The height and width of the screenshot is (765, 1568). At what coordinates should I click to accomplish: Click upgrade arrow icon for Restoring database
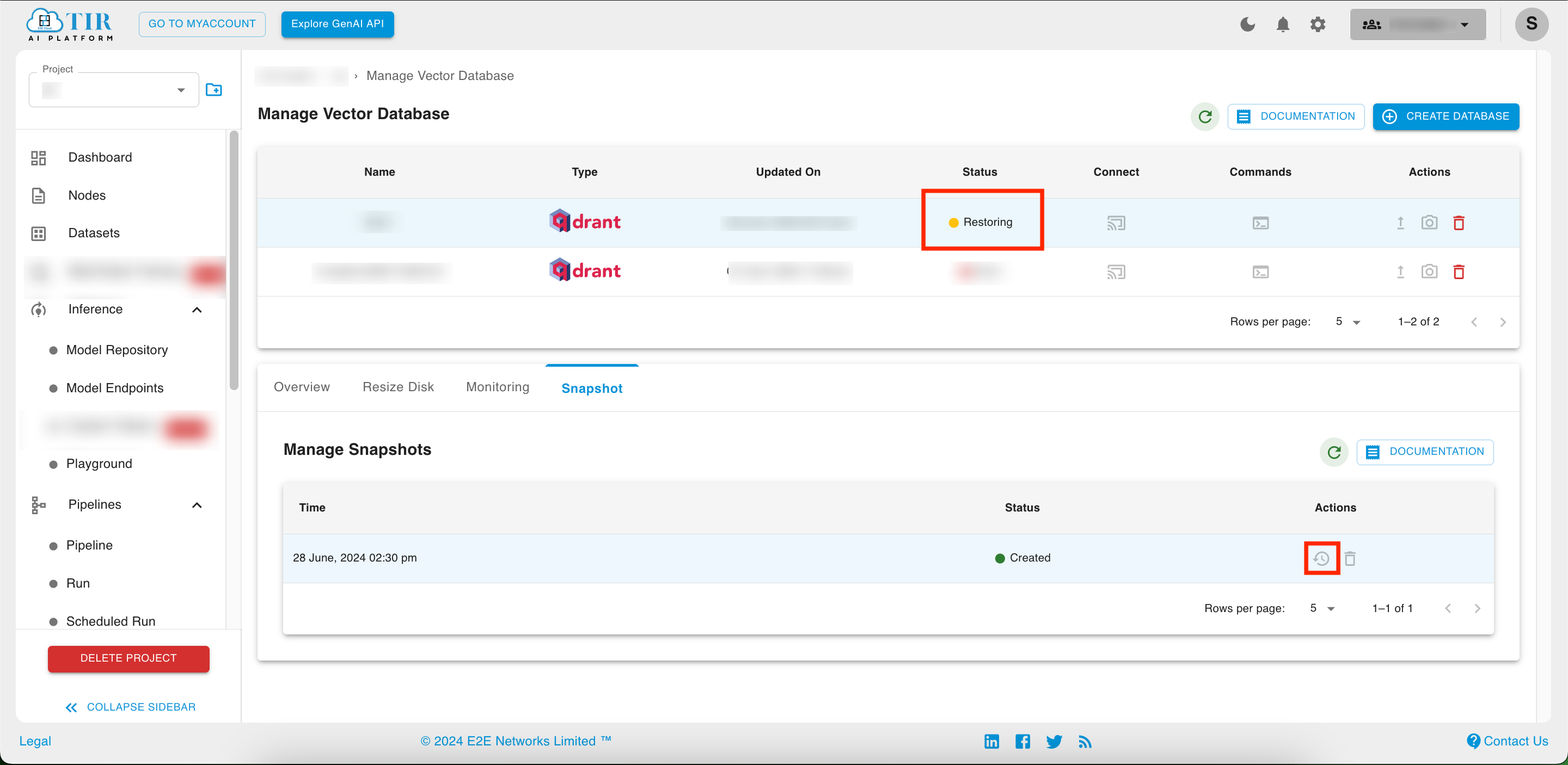1400,223
